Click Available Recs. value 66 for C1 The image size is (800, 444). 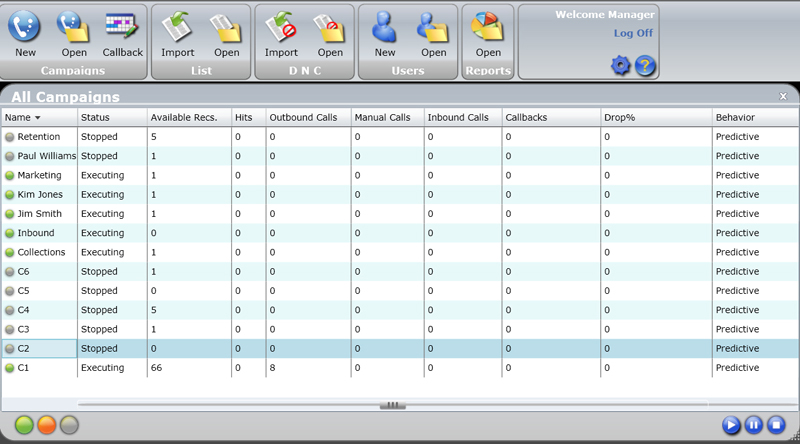click(156, 367)
